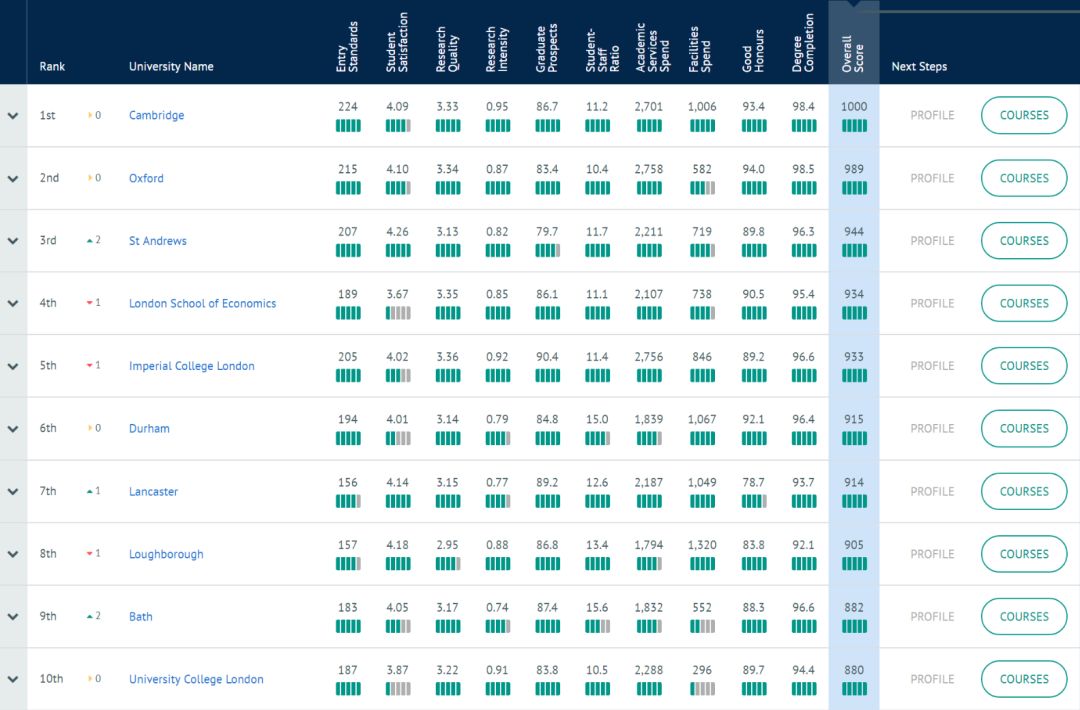Viewport: 1080px width, 710px height.
Task: View courses for Imperial College London
Action: (x=1024, y=366)
